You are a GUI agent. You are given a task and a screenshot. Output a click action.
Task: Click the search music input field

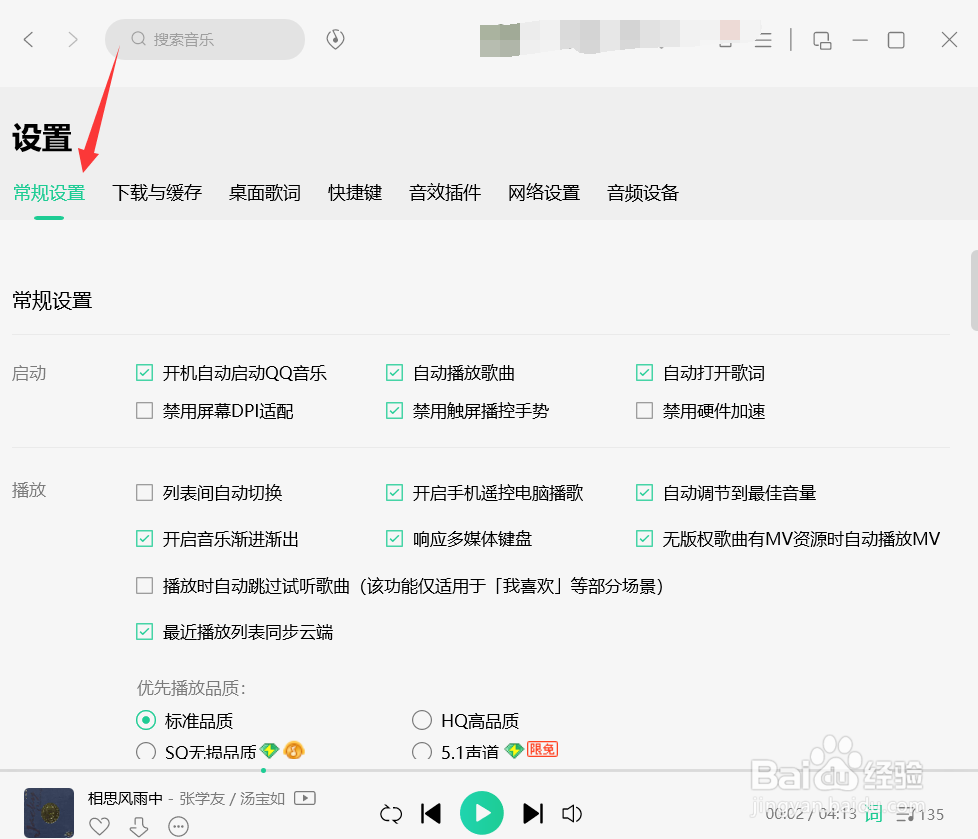(205, 39)
